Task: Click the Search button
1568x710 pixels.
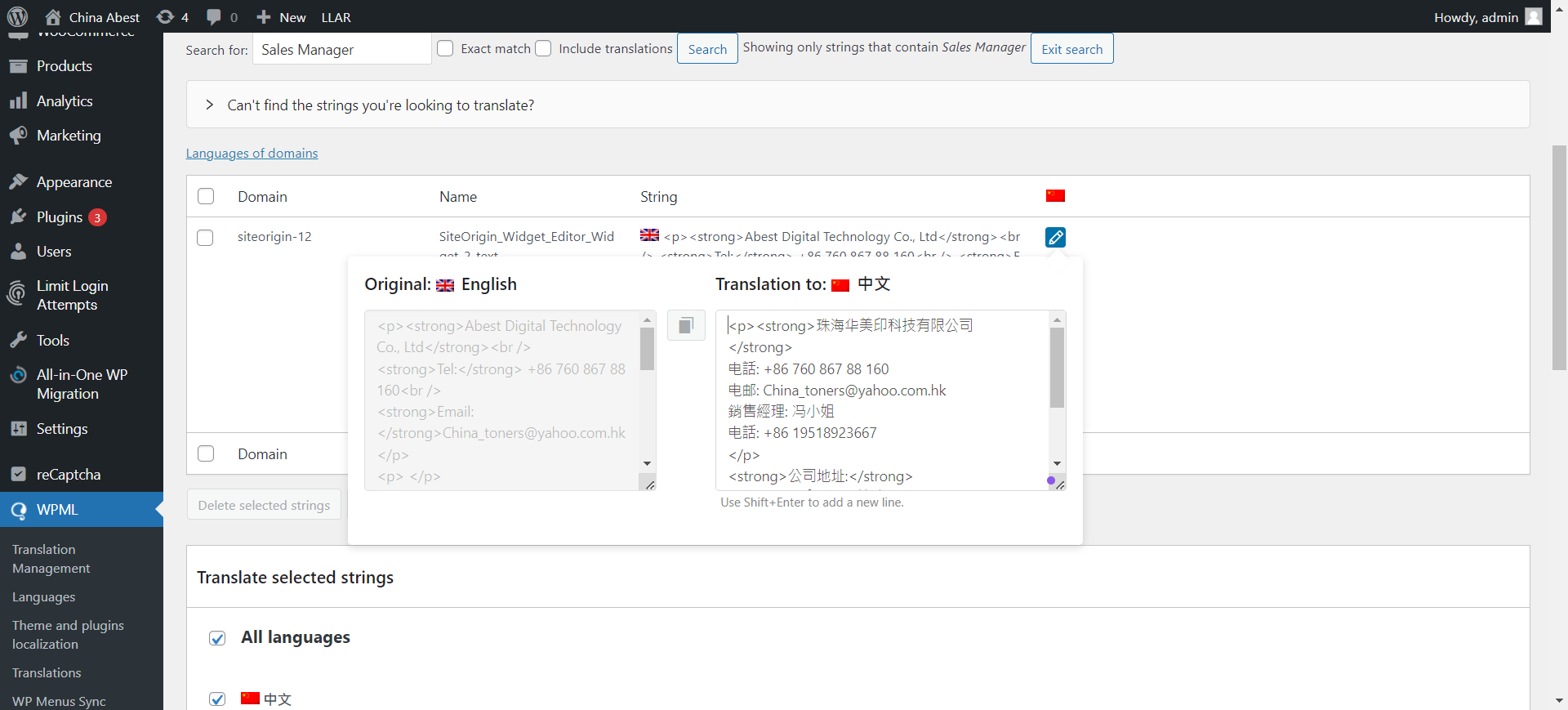Action: point(707,49)
